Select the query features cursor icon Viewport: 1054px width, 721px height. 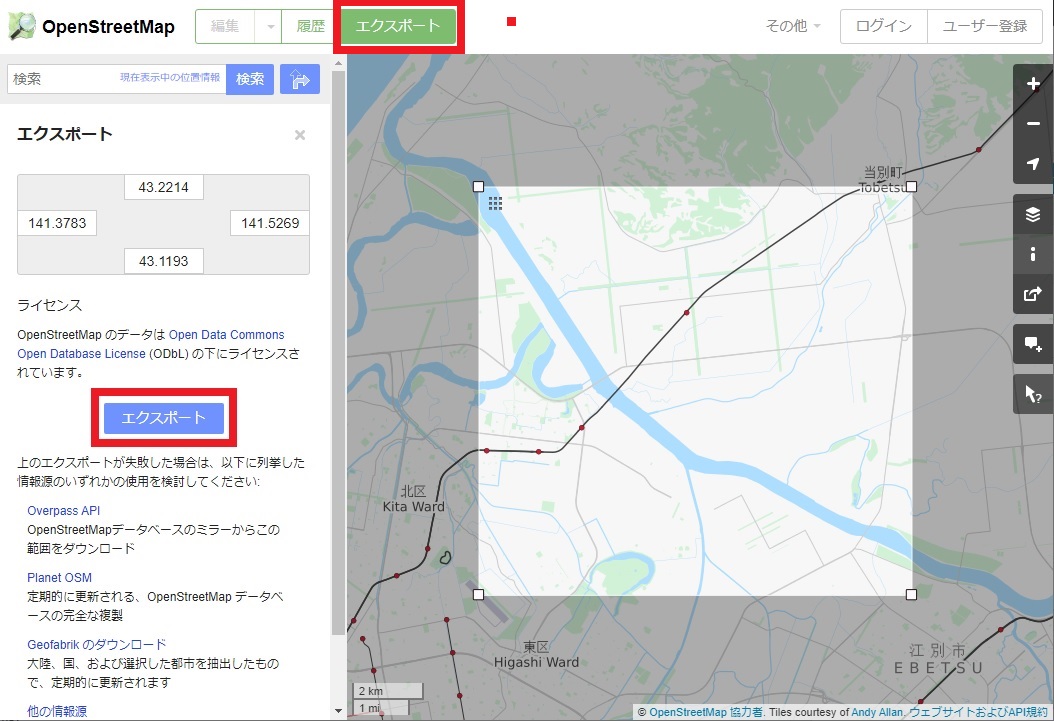[1033, 393]
